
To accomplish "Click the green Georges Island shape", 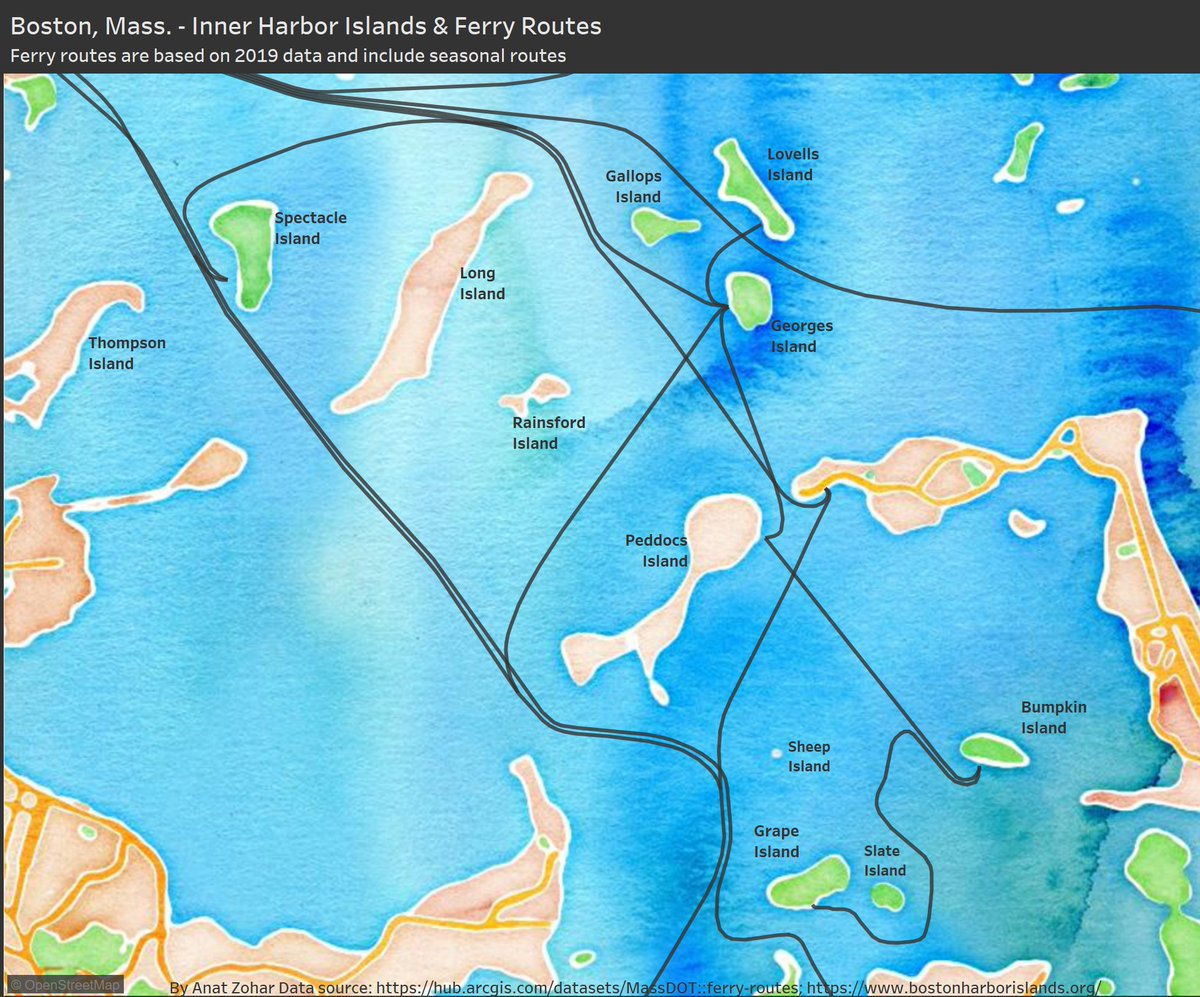I will pos(748,299).
